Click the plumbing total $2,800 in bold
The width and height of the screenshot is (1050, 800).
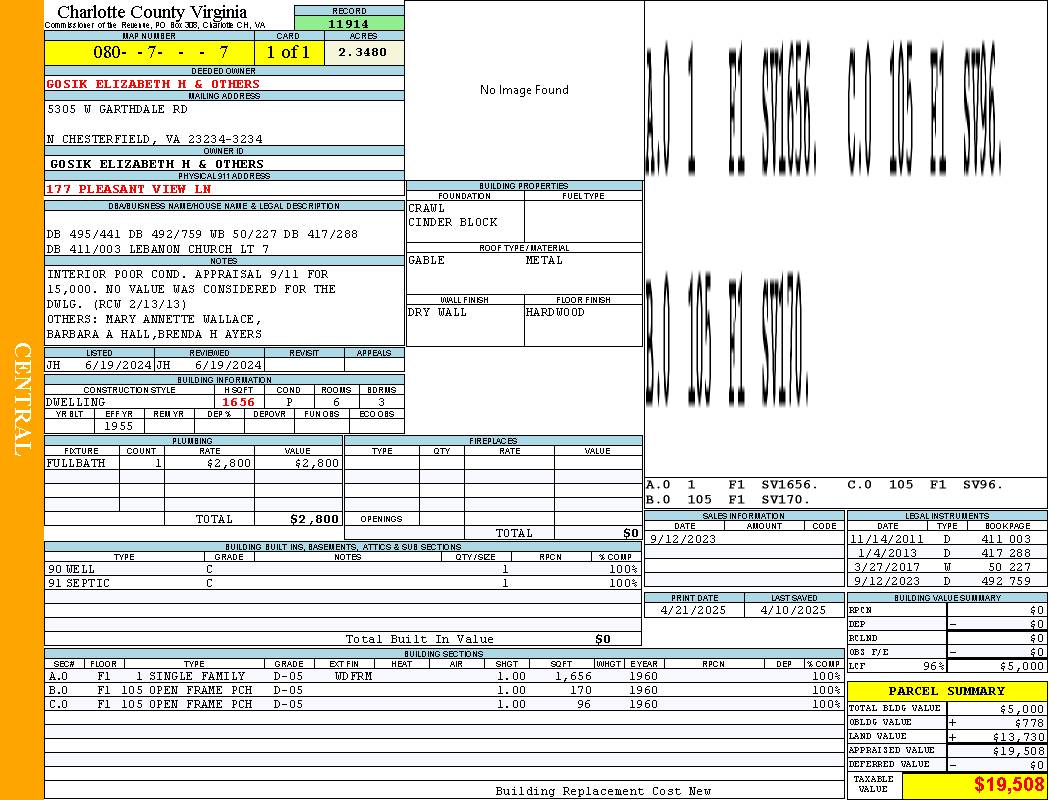click(314, 519)
